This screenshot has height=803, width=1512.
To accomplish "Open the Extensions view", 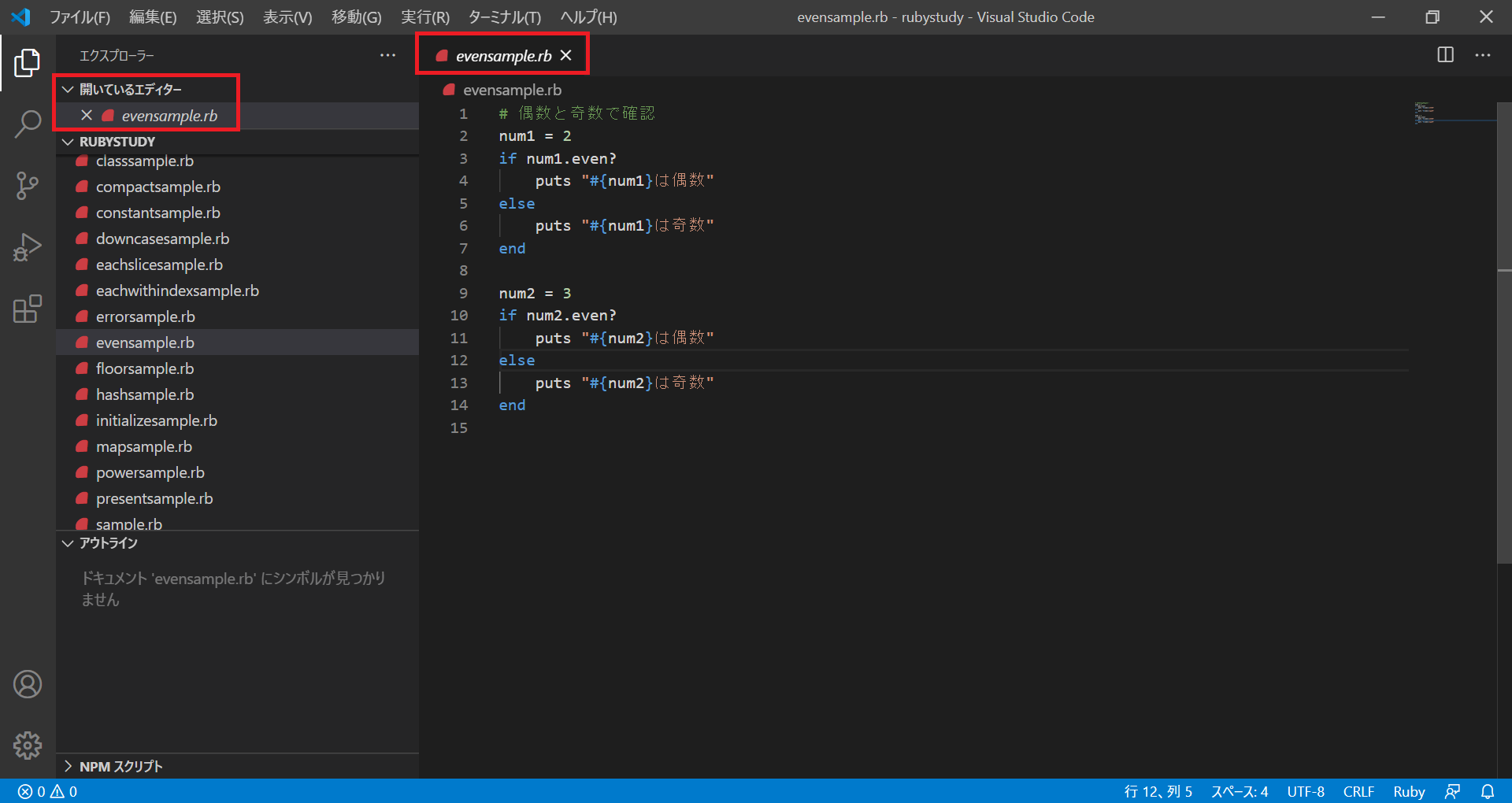I will (28, 309).
